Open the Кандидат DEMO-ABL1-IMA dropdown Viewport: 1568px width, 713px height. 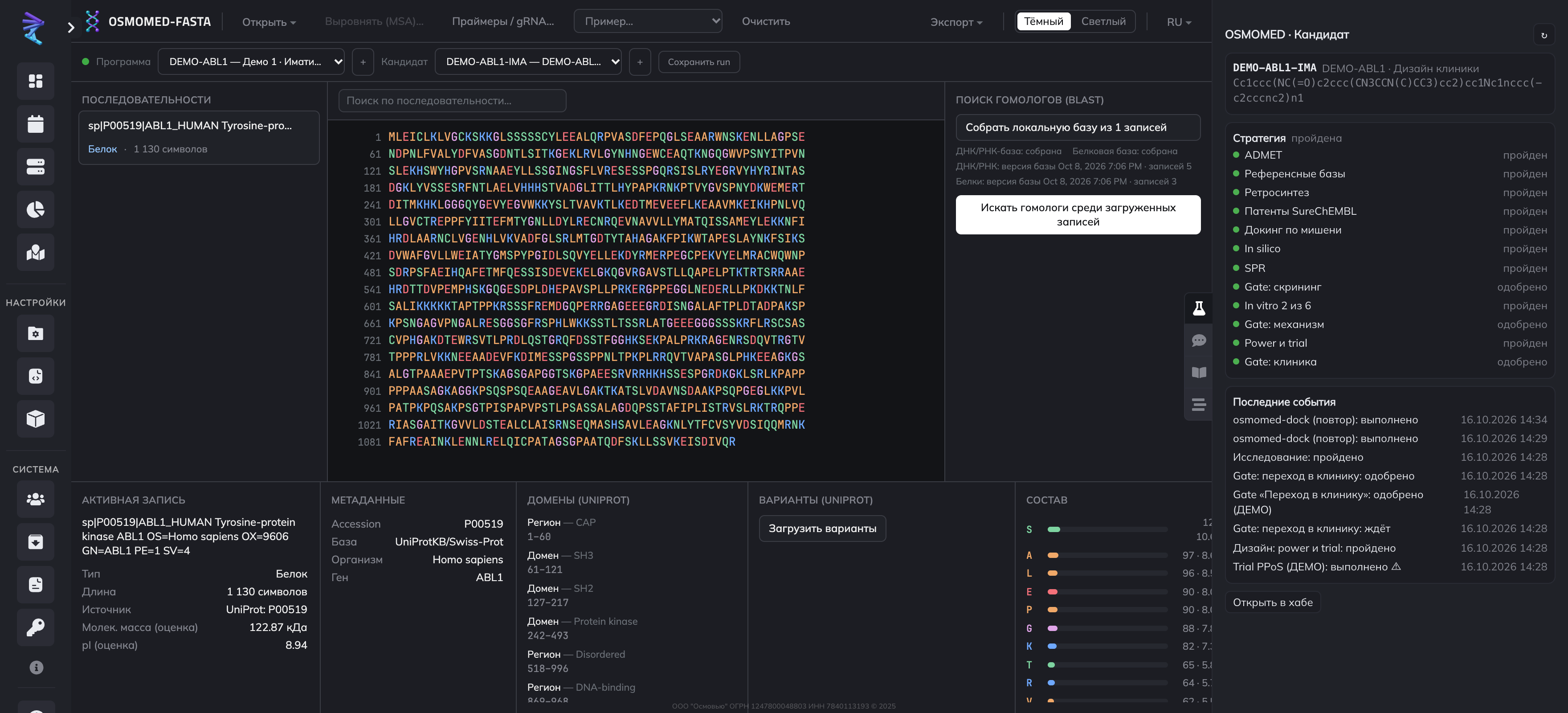point(528,61)
